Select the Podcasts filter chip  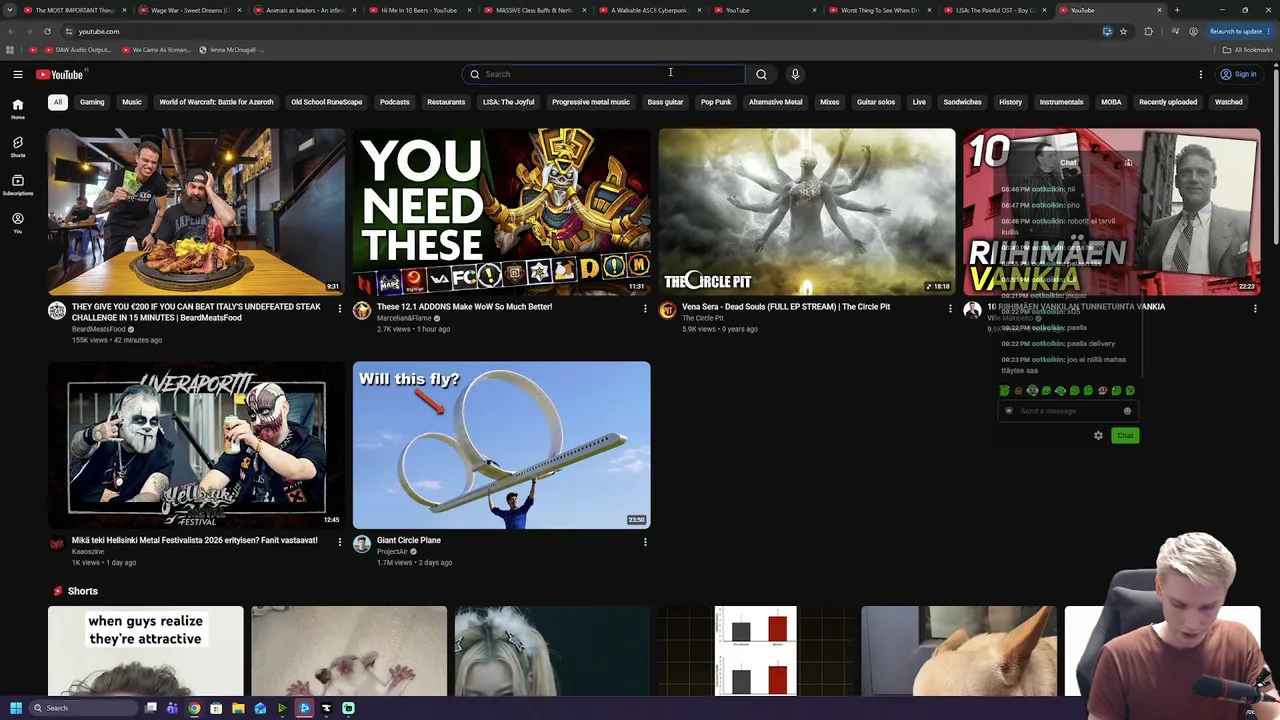(394, 102)
